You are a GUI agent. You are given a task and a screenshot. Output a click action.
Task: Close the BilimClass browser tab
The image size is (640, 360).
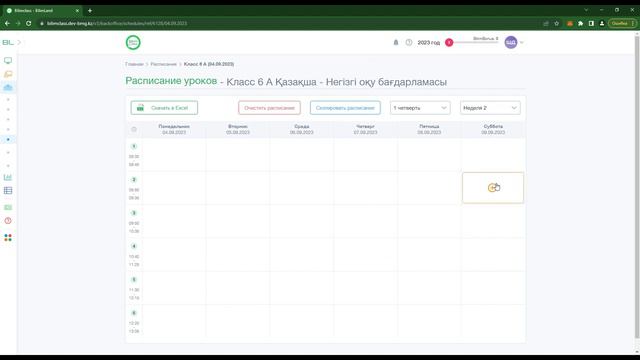point(77,11)
